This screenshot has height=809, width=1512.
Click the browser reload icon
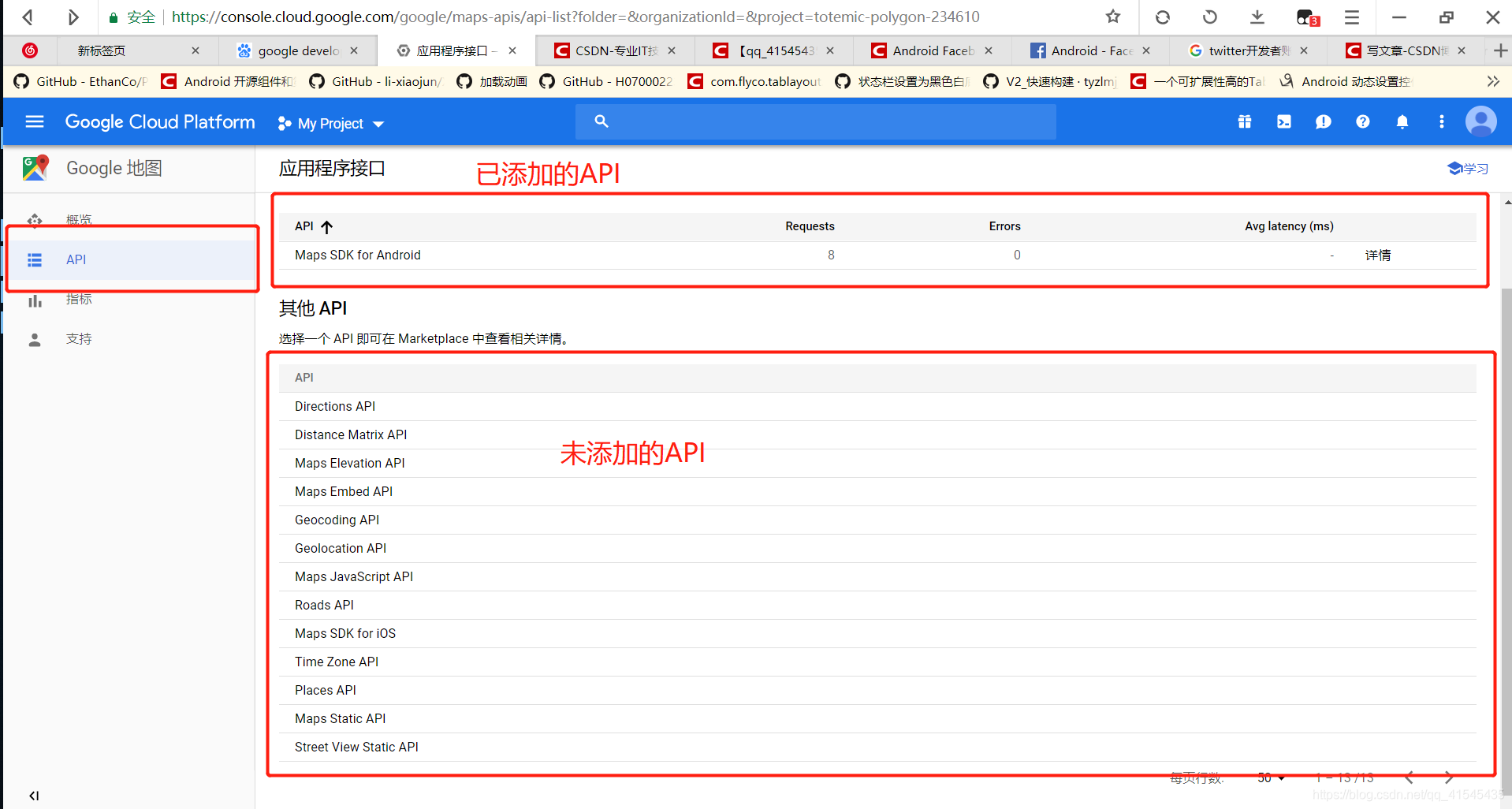(x=1162, y=17)
